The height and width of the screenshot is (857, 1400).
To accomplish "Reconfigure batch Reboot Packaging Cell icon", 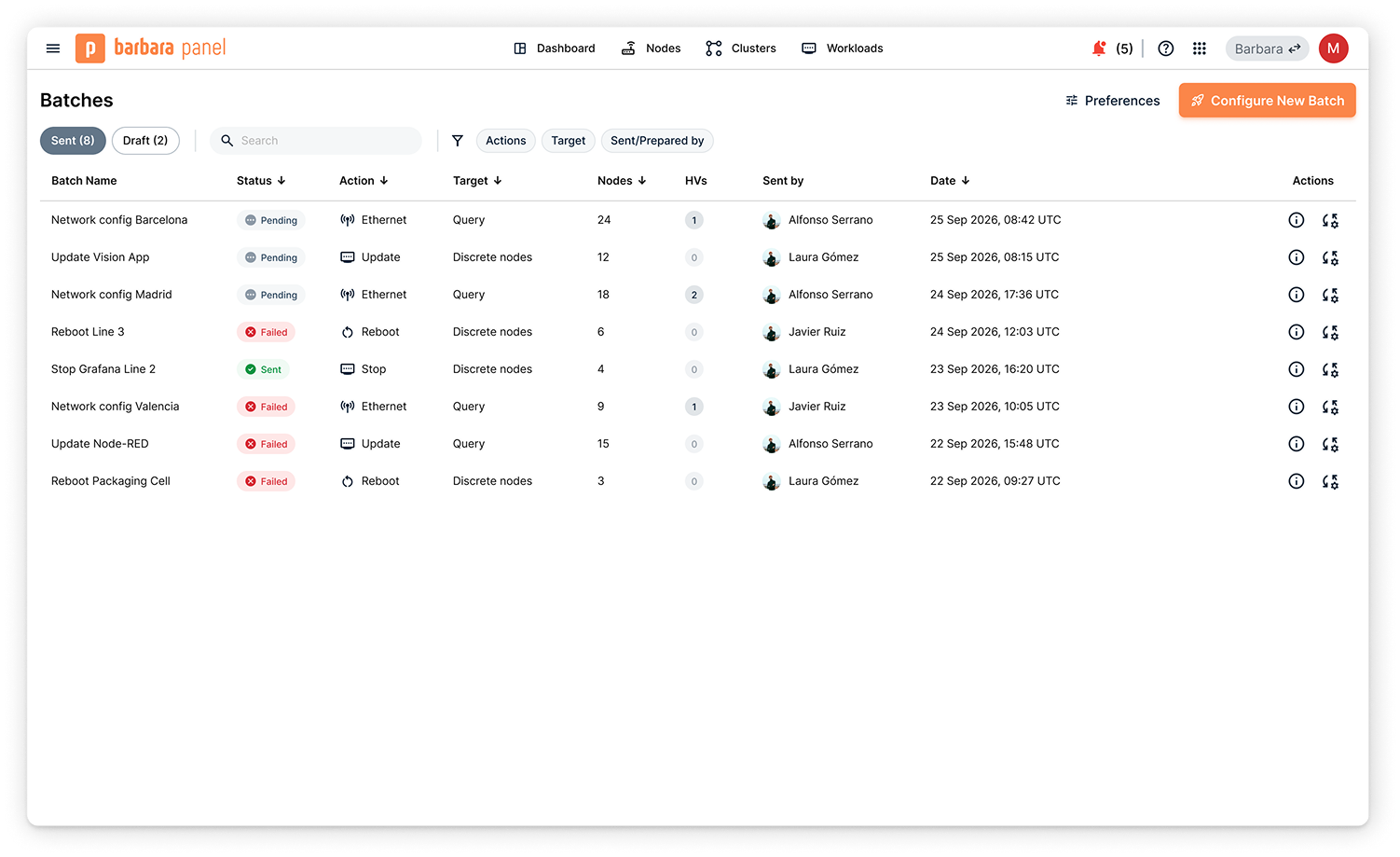I will click(x=1330, y=481).
